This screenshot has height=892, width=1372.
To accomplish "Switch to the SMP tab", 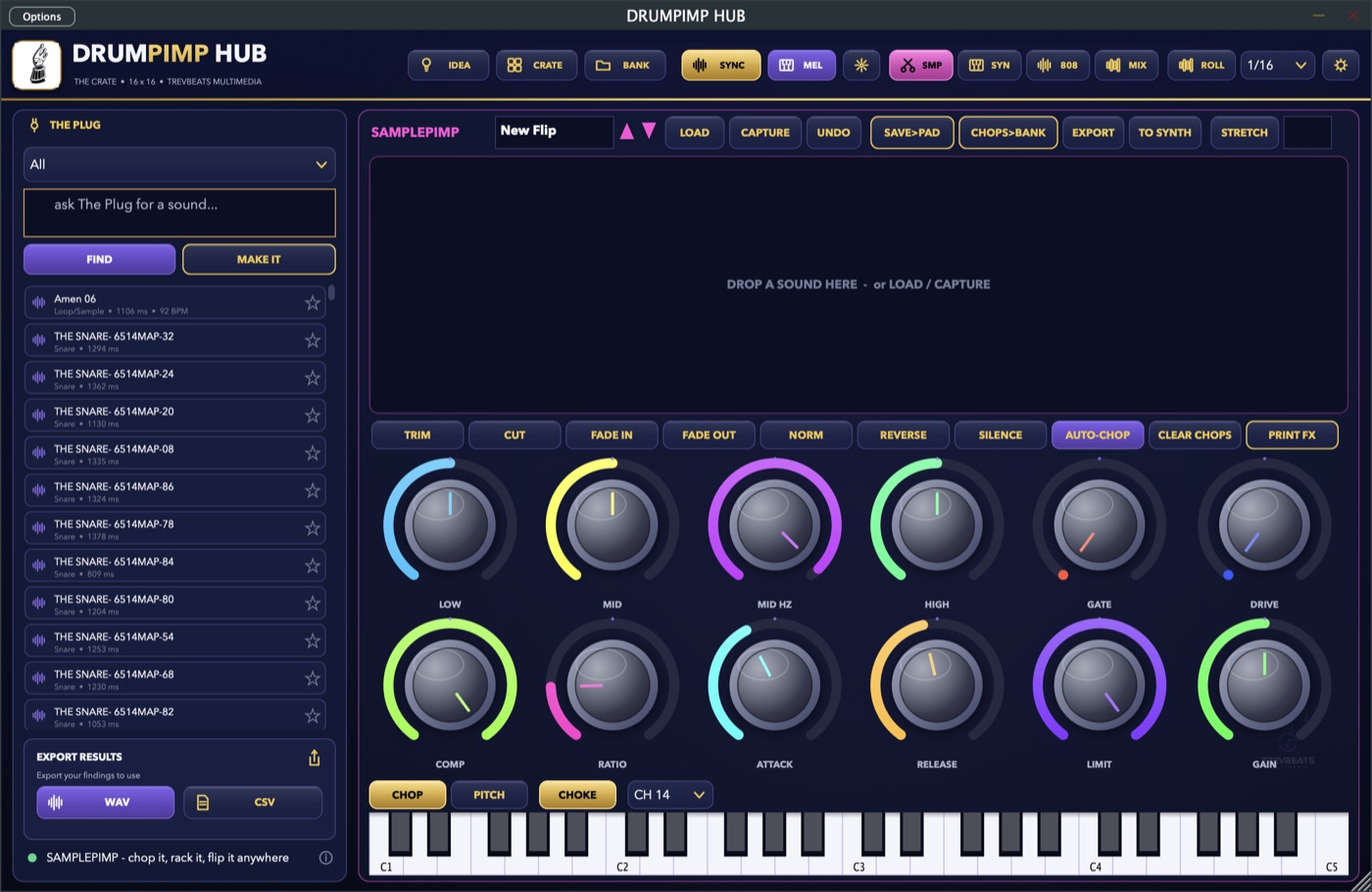I will (921, 66).
